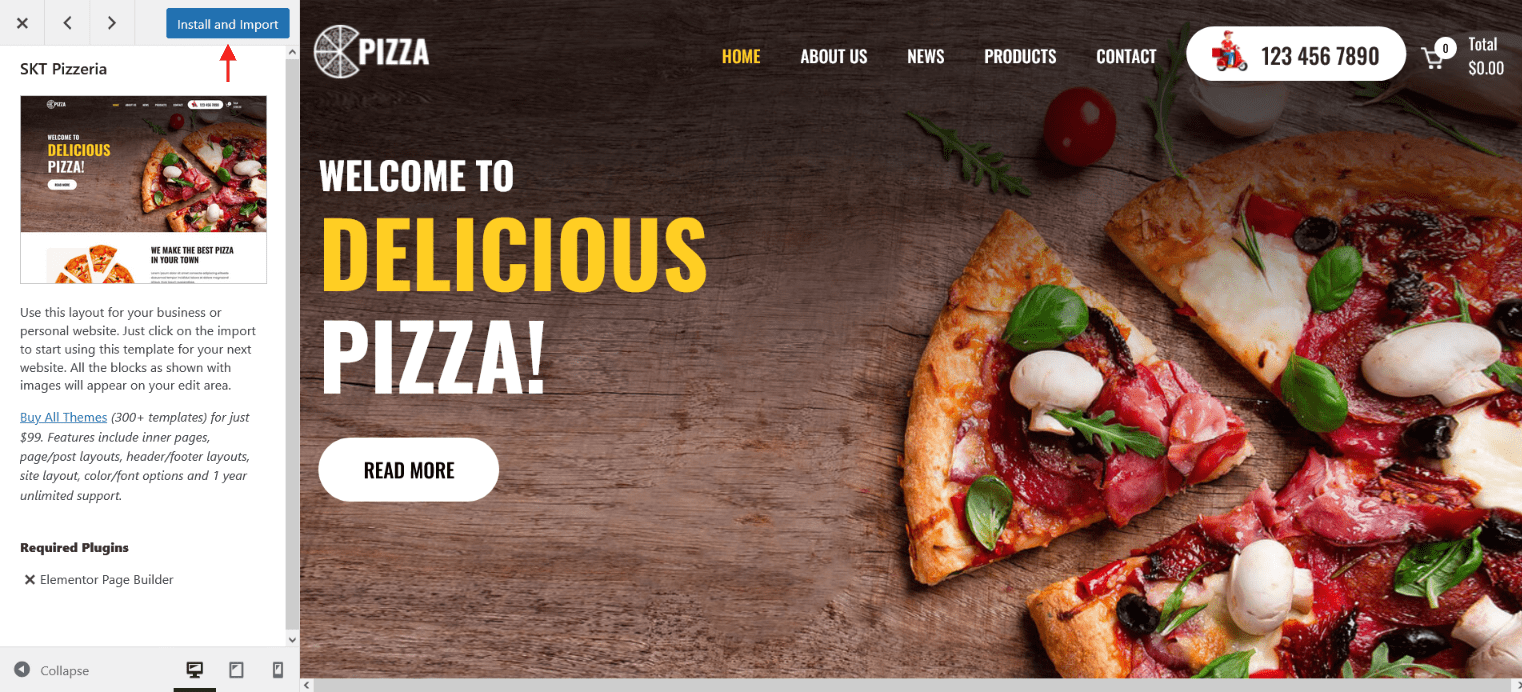1522x692 pixels.
Task: Switch to tablet preview mode
Action: tap(236, 670)
